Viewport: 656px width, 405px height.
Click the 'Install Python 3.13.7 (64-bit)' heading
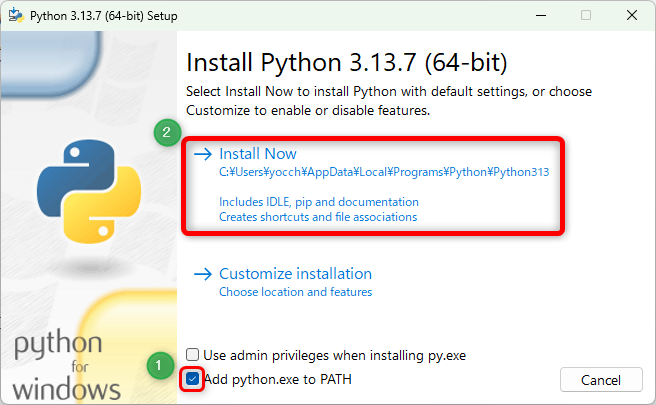point(346,62)
